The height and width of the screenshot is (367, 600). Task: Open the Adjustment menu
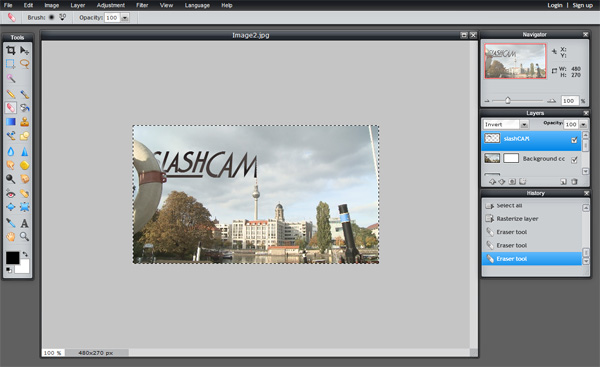point(111,5)
